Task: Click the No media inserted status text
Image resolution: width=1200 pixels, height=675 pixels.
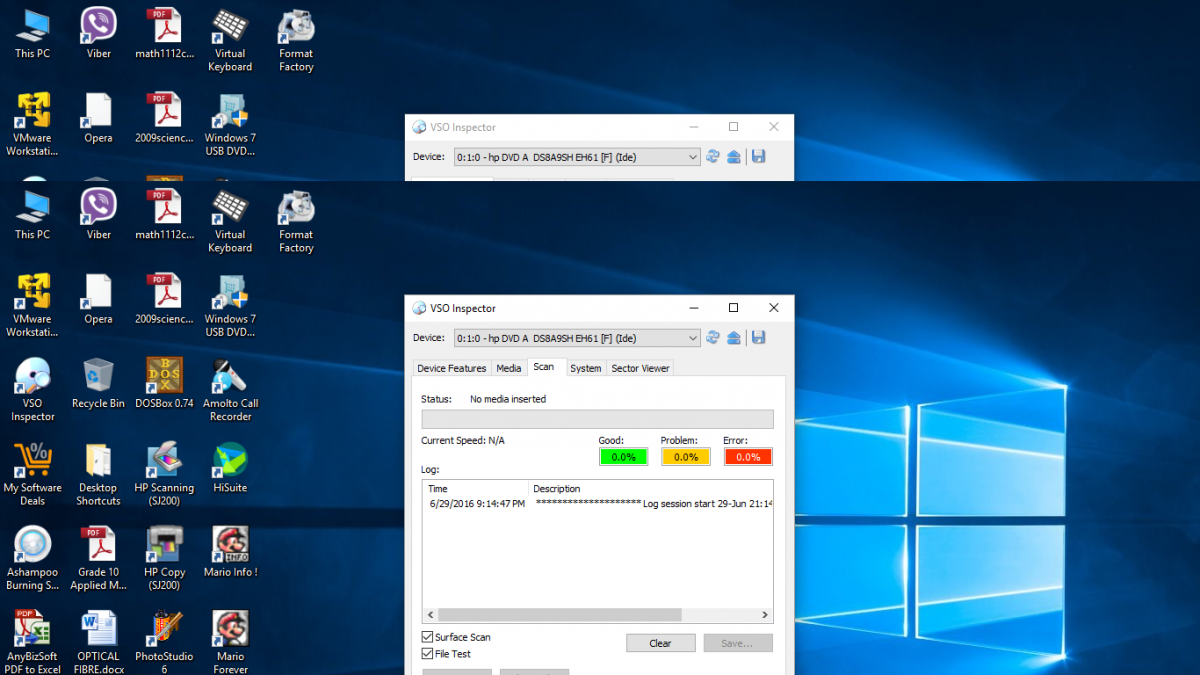Action: 508,399
